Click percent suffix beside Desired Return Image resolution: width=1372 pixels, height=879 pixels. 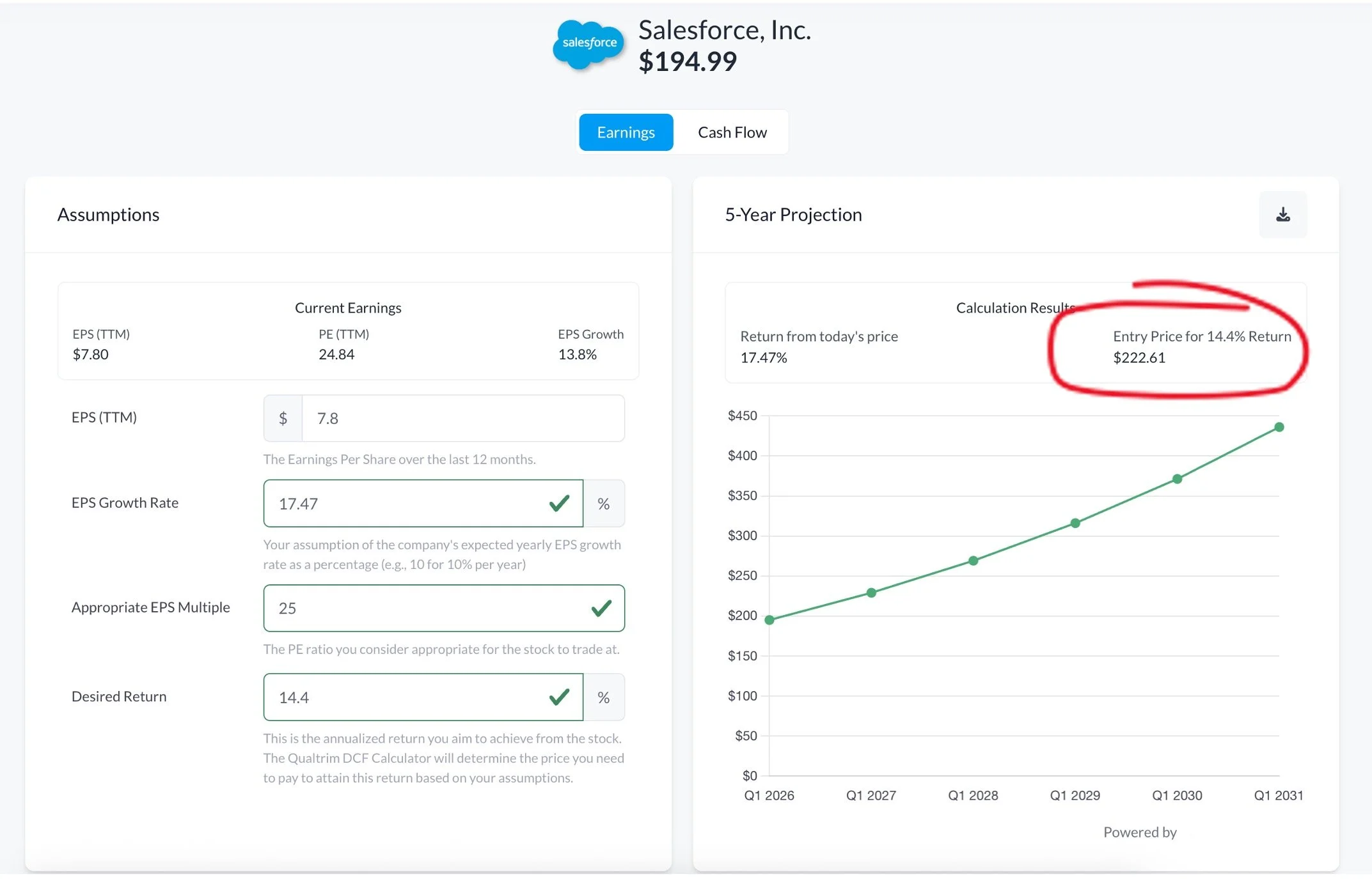pyautogui.click(x=603, y=697)
